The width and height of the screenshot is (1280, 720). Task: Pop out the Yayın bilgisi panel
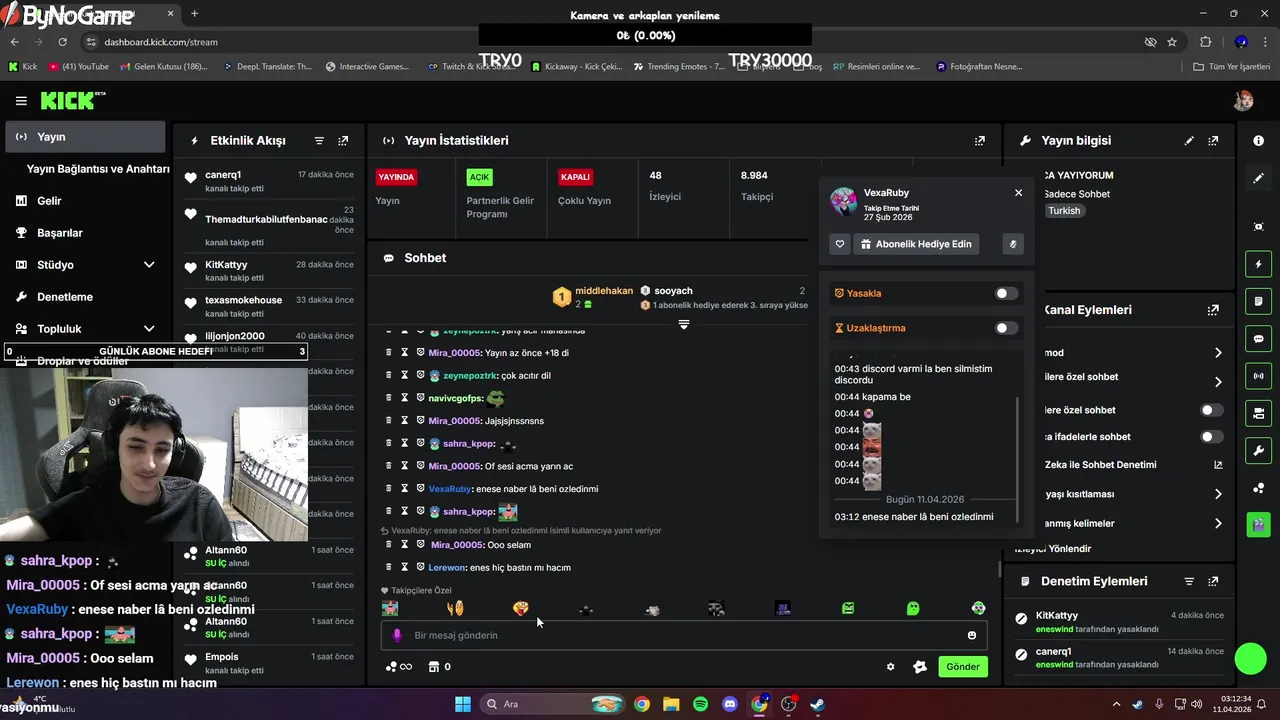(1213, 141)
